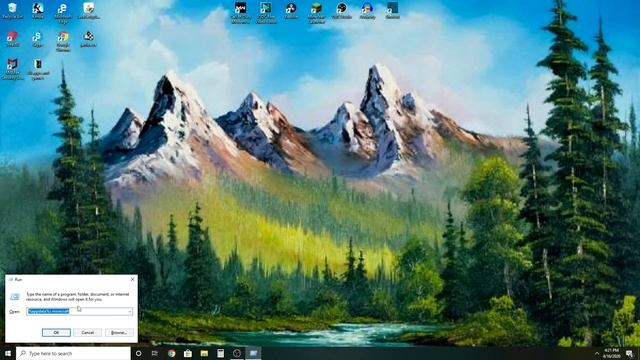Screen dimensions: 640x360
Task: Open the Skype desktop shortcut
Action: click(x=38, y=40)
